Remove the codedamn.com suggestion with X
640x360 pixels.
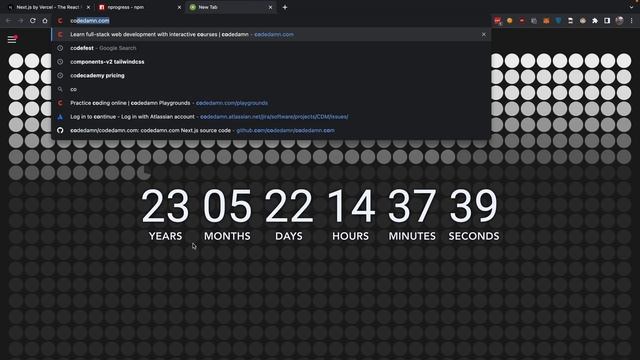(x=484, y=34)
